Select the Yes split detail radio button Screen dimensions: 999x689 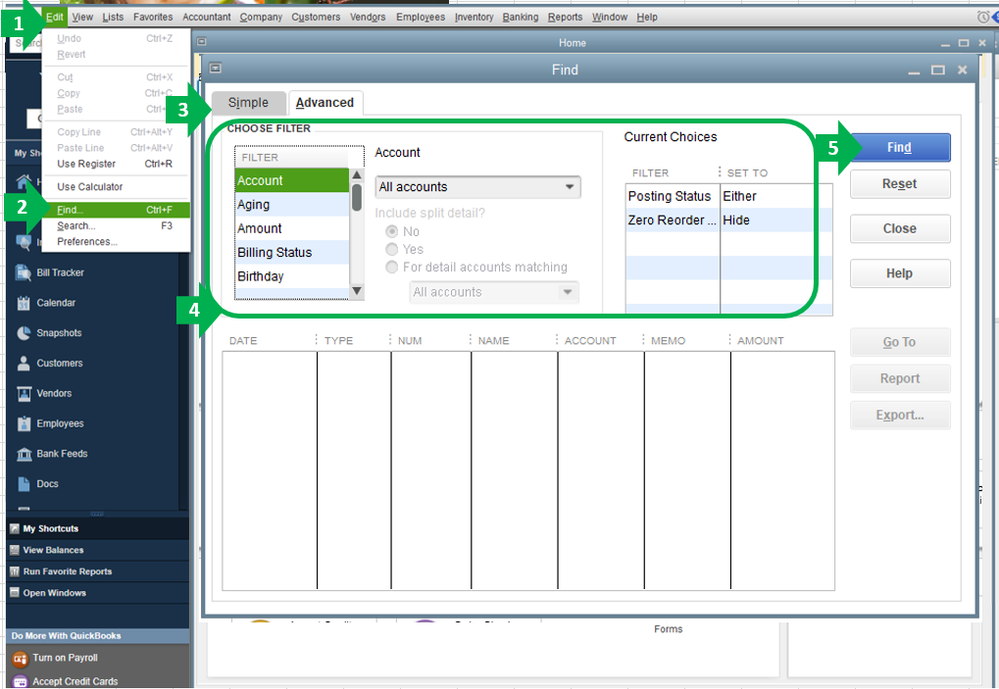point(392,249)
